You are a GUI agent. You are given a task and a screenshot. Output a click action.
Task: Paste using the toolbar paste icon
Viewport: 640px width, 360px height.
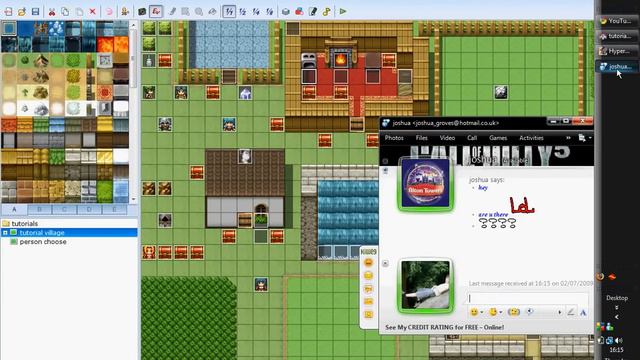pos(79,11)
